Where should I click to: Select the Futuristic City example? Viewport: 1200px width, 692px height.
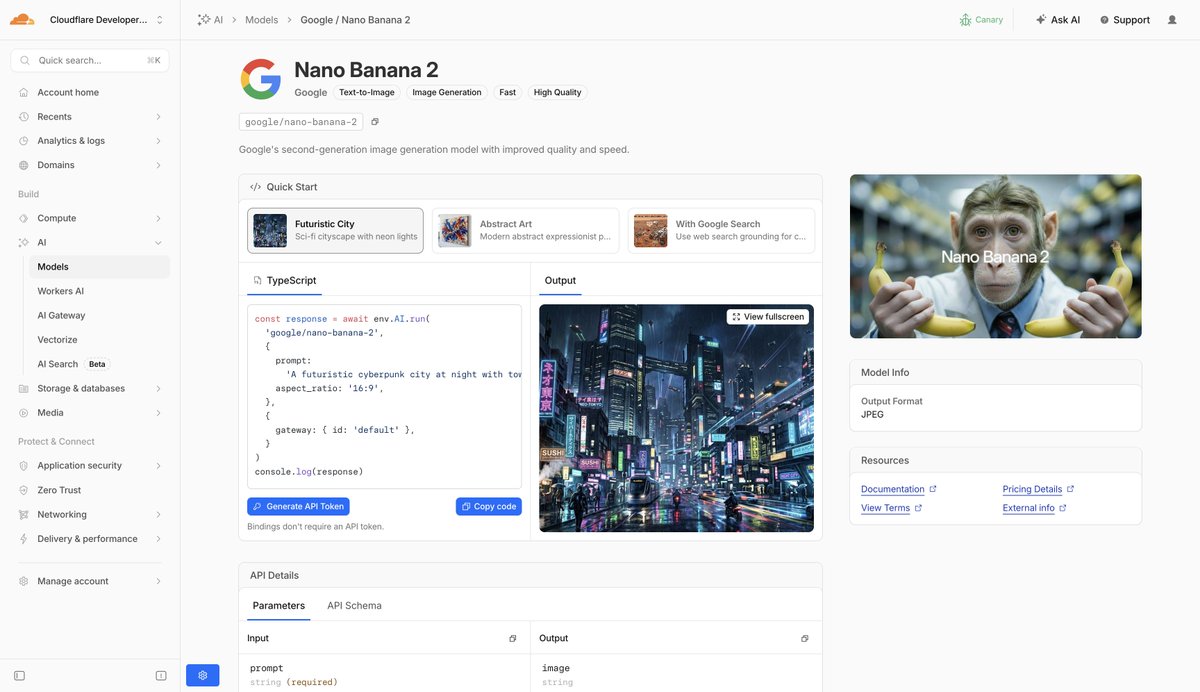pyautogui.click(x=335, y=231)
